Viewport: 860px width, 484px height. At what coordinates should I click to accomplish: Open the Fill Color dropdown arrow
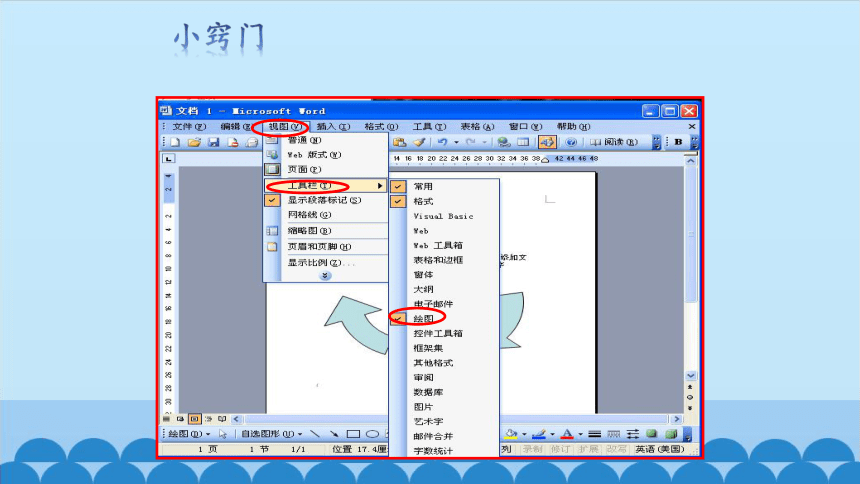click(x=524, y=434)
